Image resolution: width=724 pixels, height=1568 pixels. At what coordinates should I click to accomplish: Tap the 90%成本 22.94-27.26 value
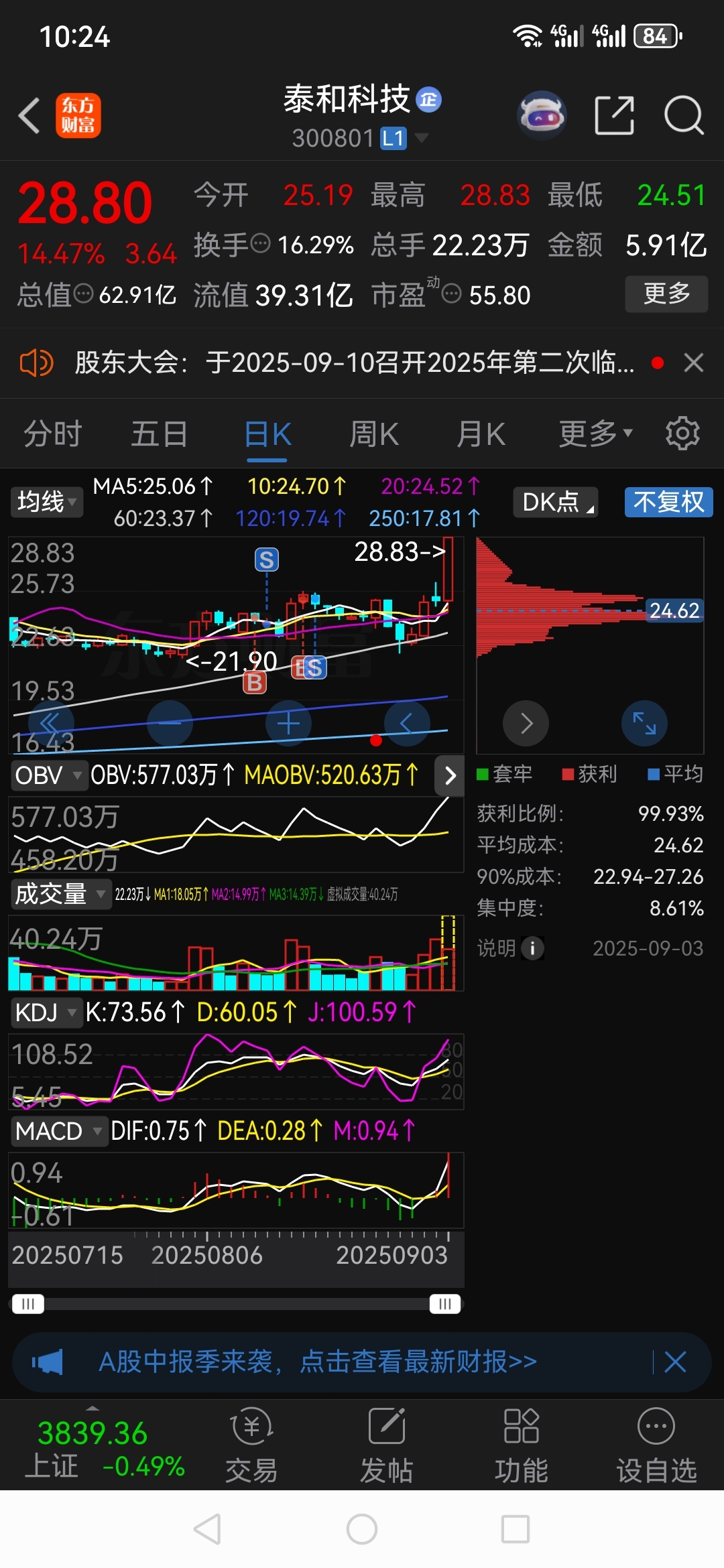click(x=648, y=876)
